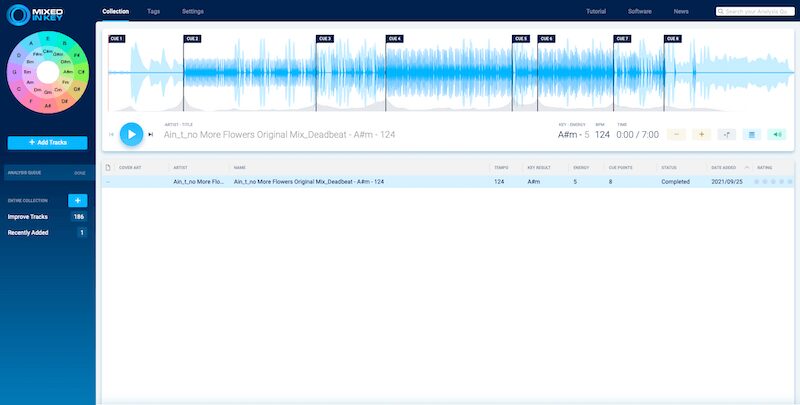Select D# on the key wheel
The width and height of the screenshot is (800, 405).
[x=65, y=102]
